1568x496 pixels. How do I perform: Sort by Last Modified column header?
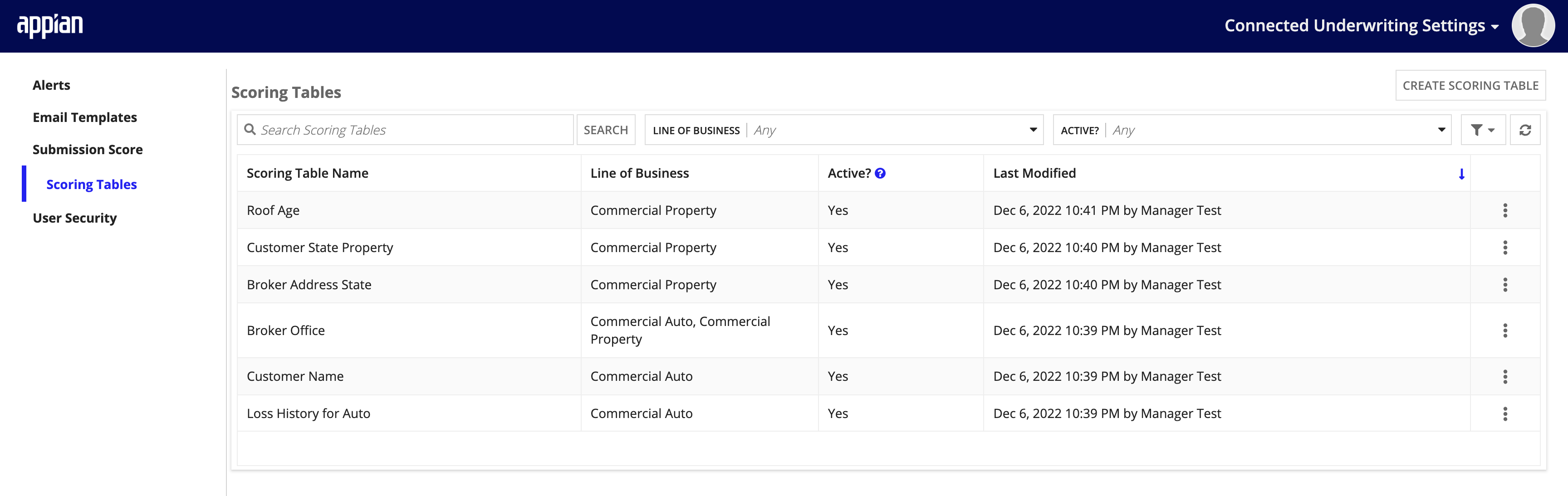click(1034, 174)
